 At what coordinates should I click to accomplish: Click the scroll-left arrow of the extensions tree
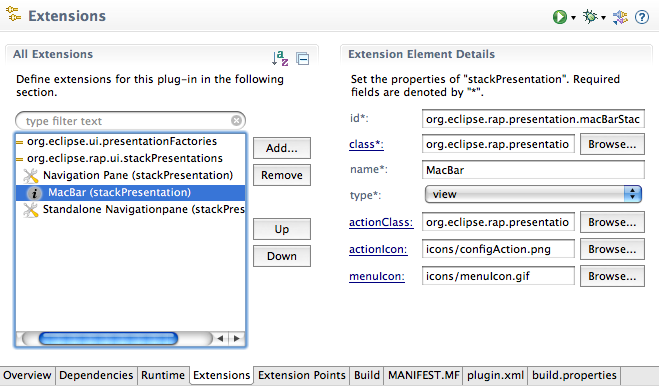pos(220,338)
